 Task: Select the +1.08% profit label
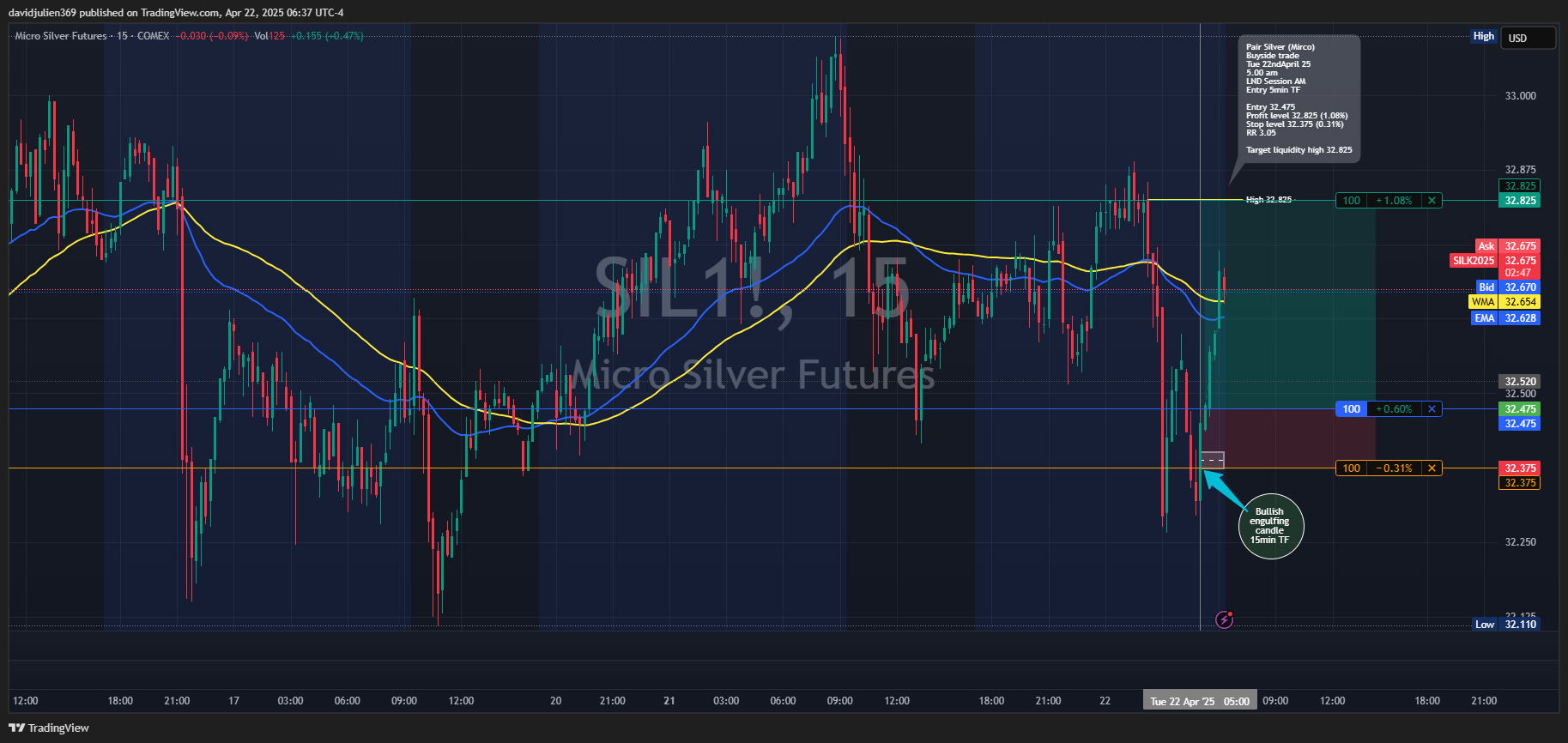tap(1394, 201)
